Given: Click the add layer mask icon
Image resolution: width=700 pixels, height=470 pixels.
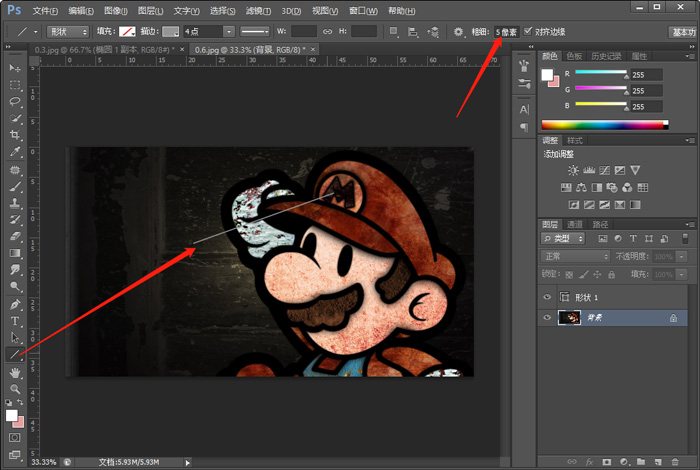Looking at the screenshot, I should (x=606, y=462).
